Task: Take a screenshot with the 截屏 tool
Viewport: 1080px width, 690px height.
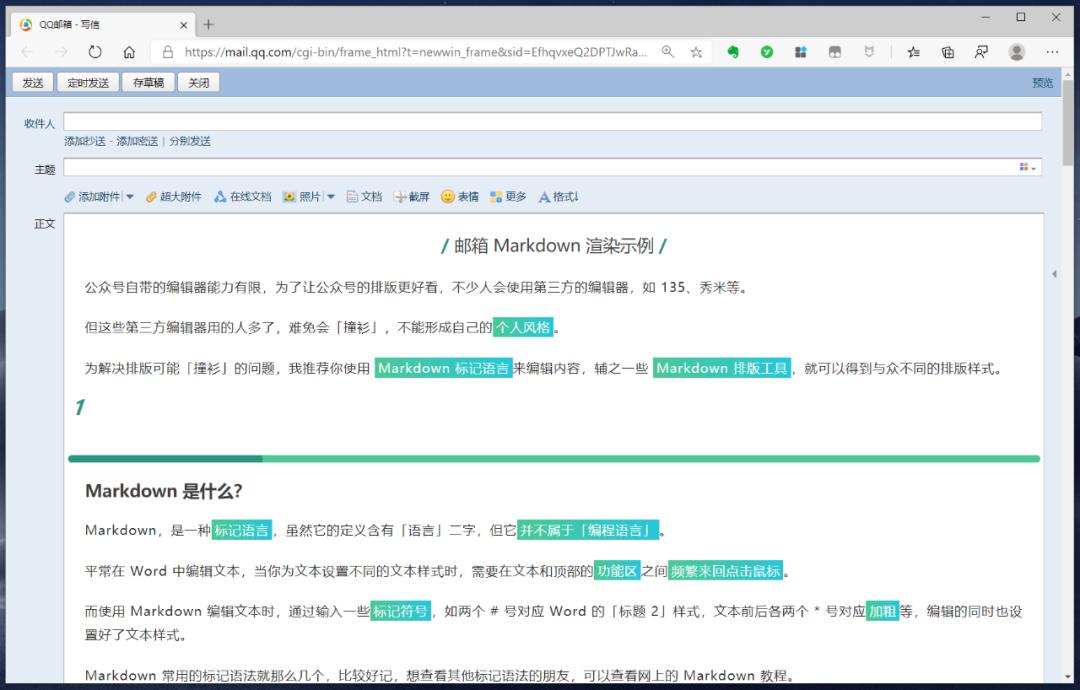Action: pyautogui.click(x=409, y=196)
